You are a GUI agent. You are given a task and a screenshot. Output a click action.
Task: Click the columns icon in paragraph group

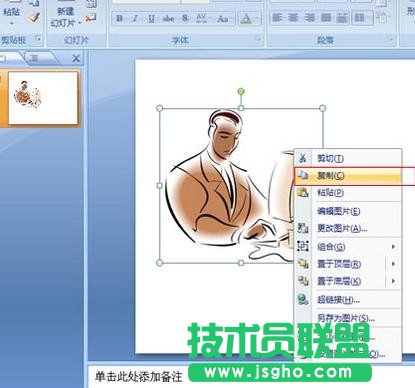tap(359, 18)
